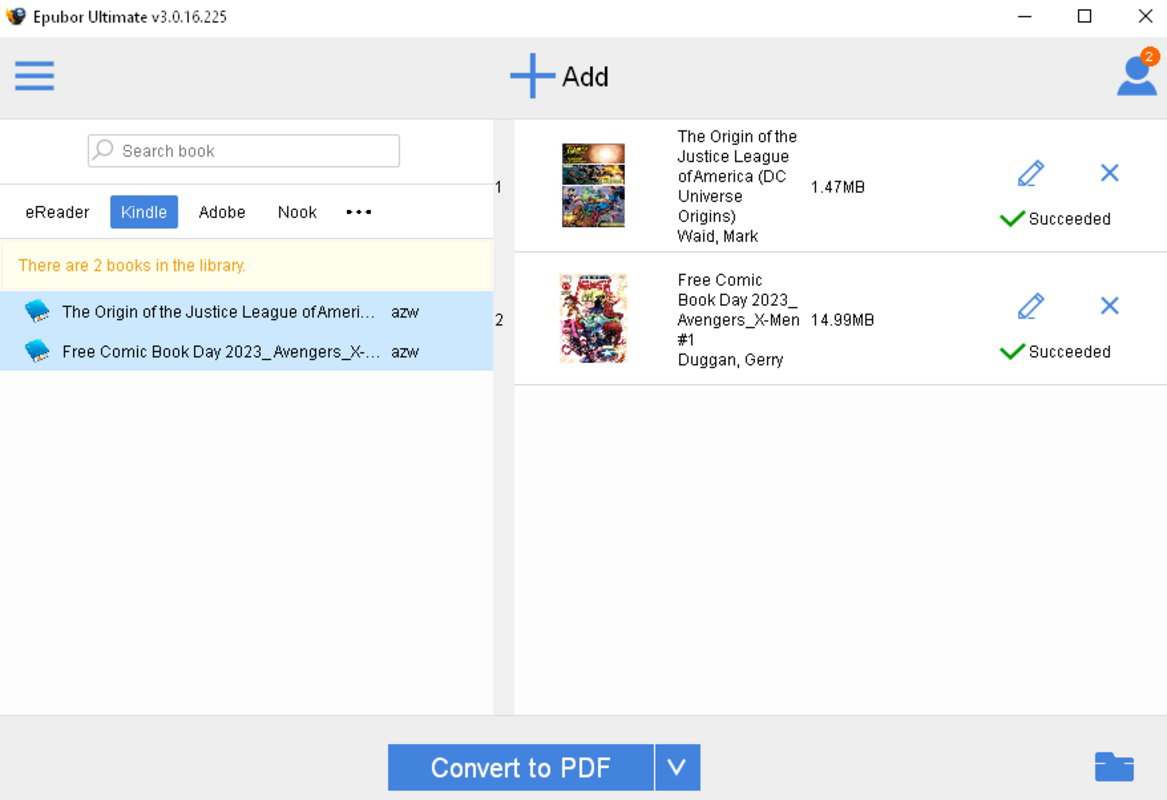Image resolution: width=1167 pixels, height=800 pixels.
Task: Remove the Avengers_X-Men book from conversion
Action: click(x=1108, y=306)
